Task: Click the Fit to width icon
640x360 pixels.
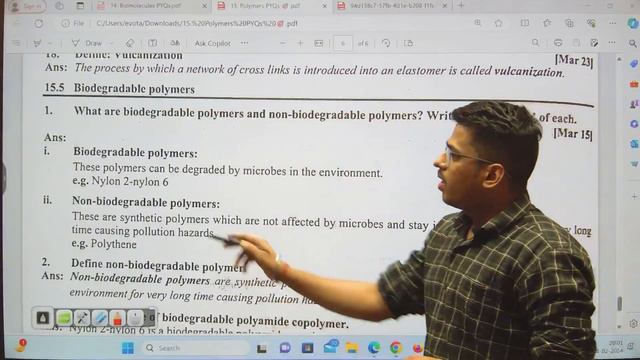Action: [319, 43]
